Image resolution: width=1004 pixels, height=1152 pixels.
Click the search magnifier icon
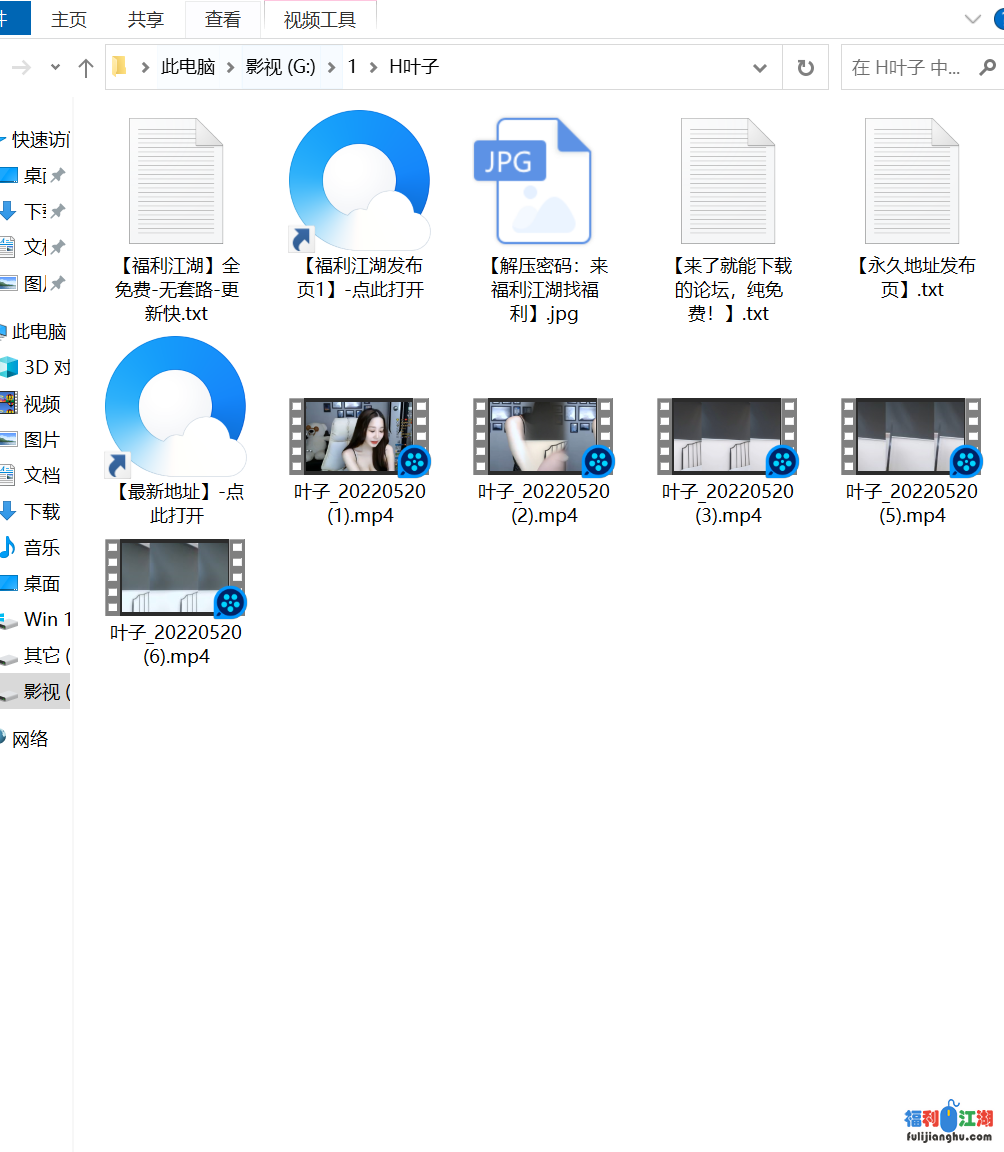(x=987, y=68)
